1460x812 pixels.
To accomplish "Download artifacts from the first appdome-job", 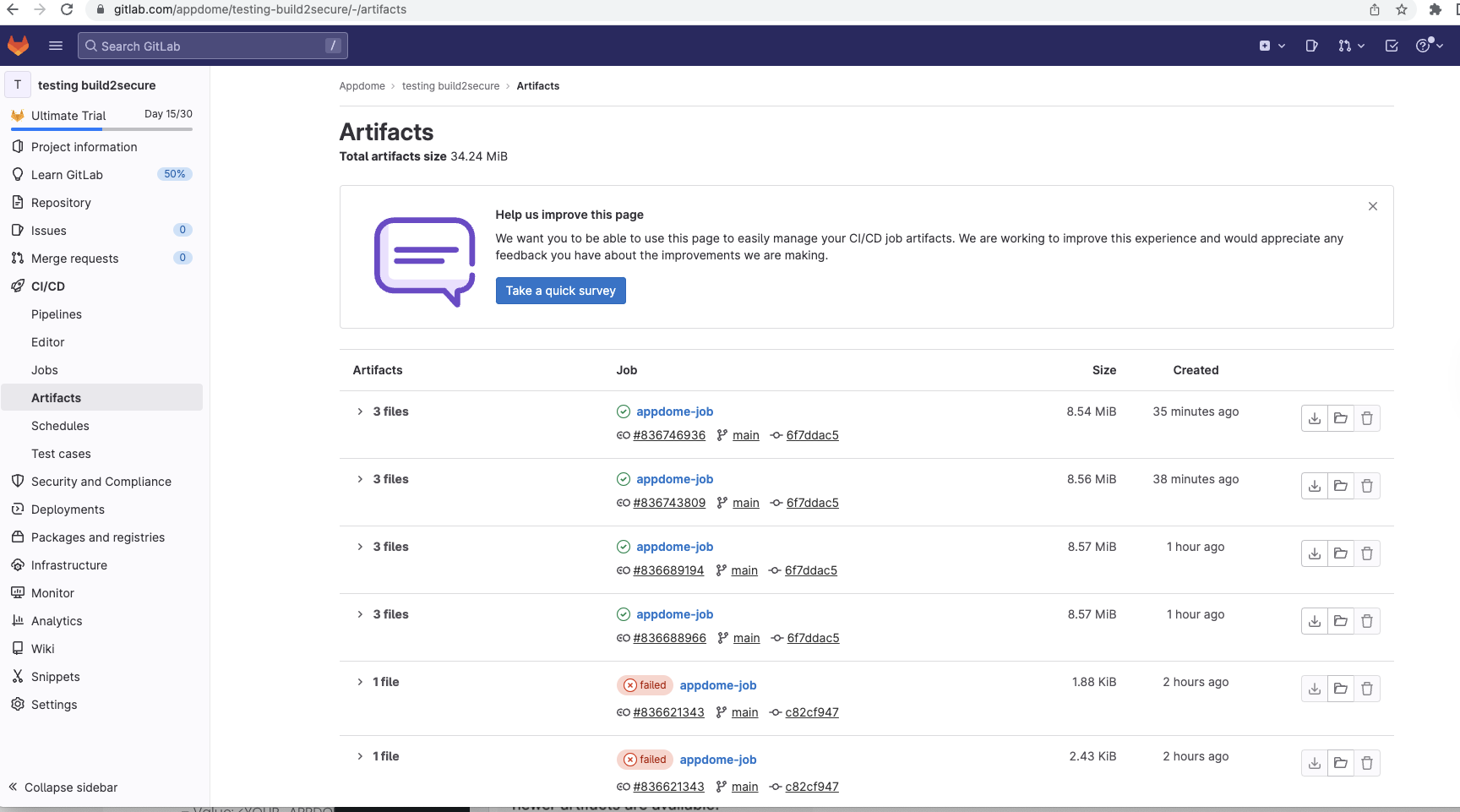I will 1314,417.
